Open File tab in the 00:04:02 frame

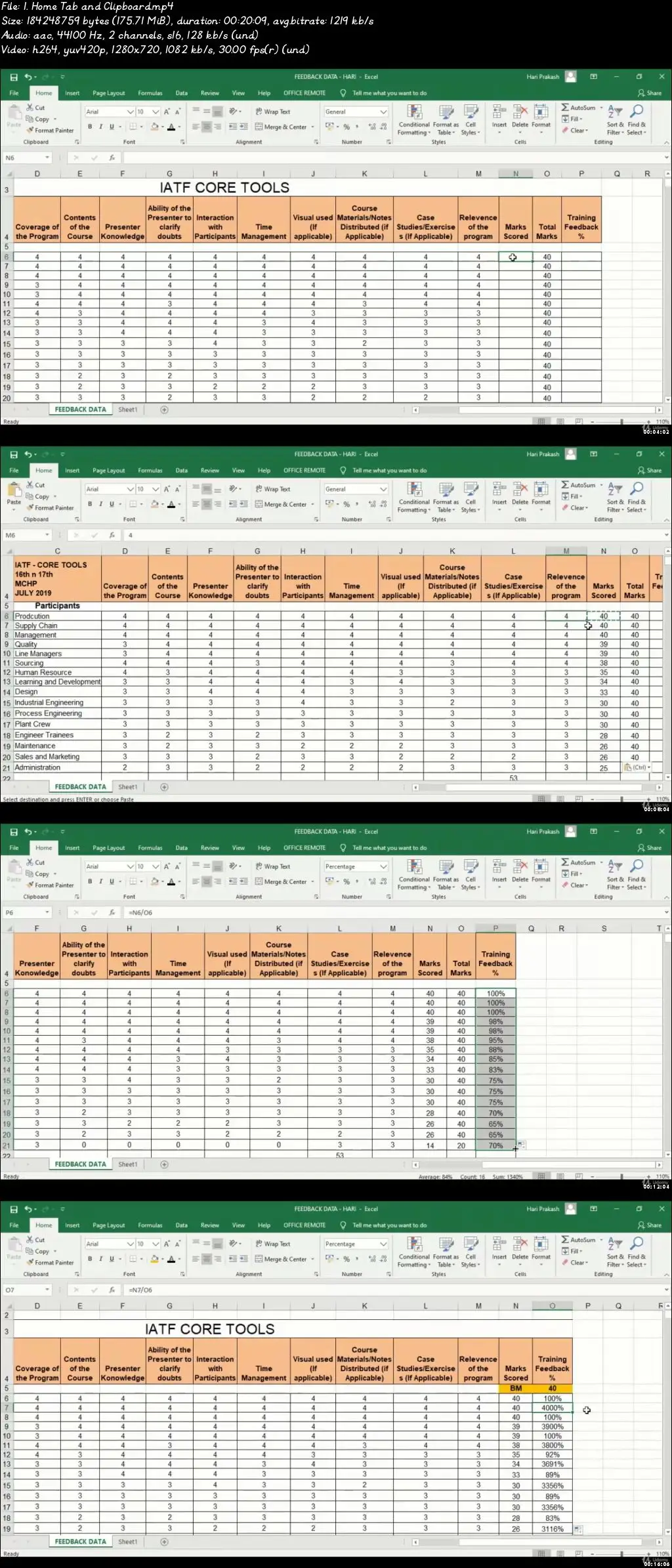click(14, 93)
